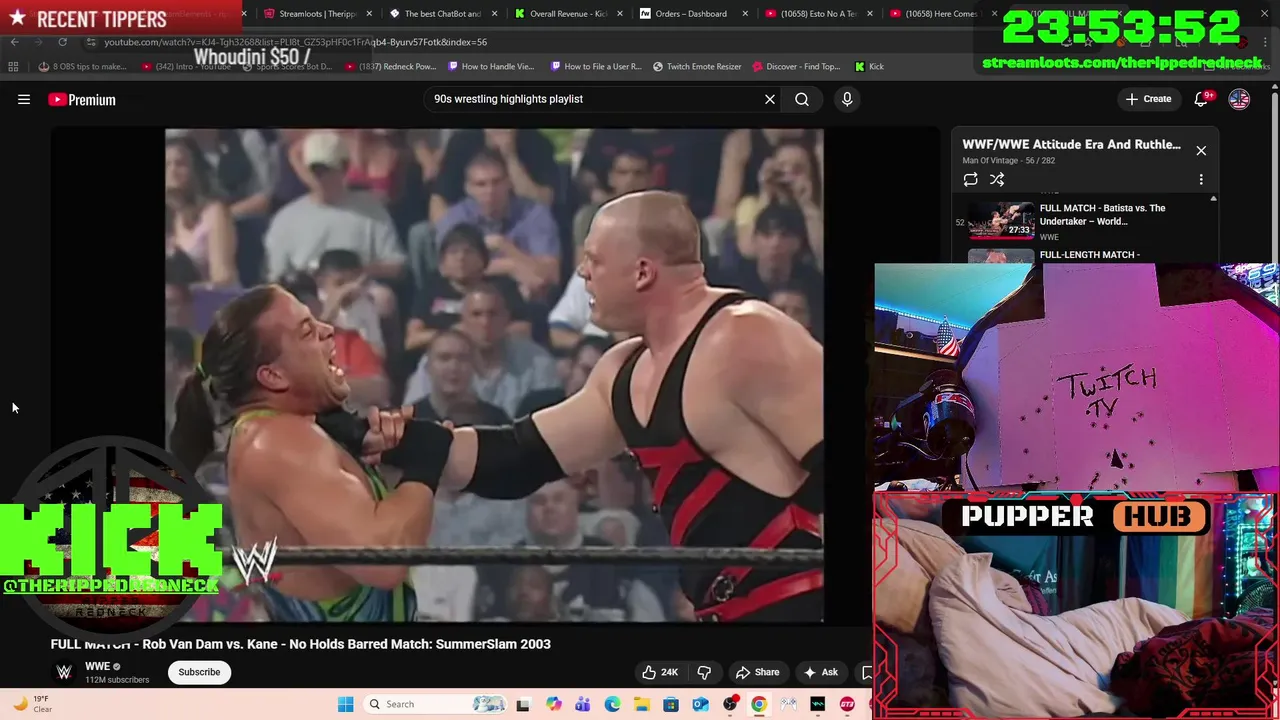Close the Overall Revenue tab
The height and width of the screenshot is (720, 1280).
tap(619, 14)
